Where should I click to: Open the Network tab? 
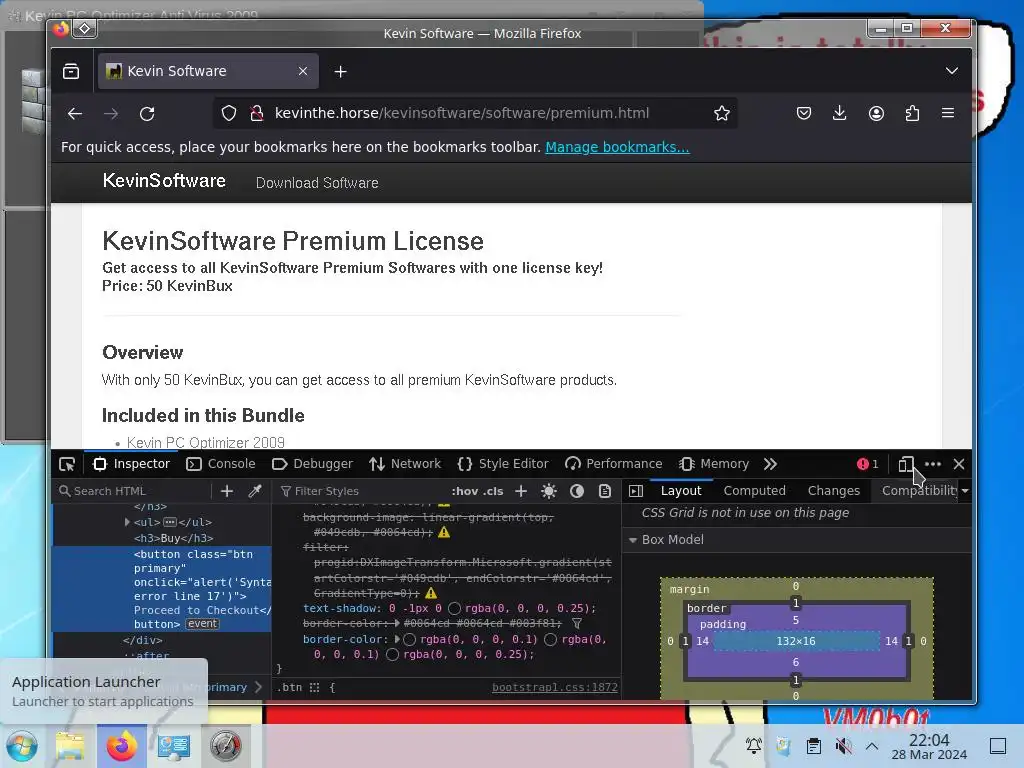[x=405, y=464]
